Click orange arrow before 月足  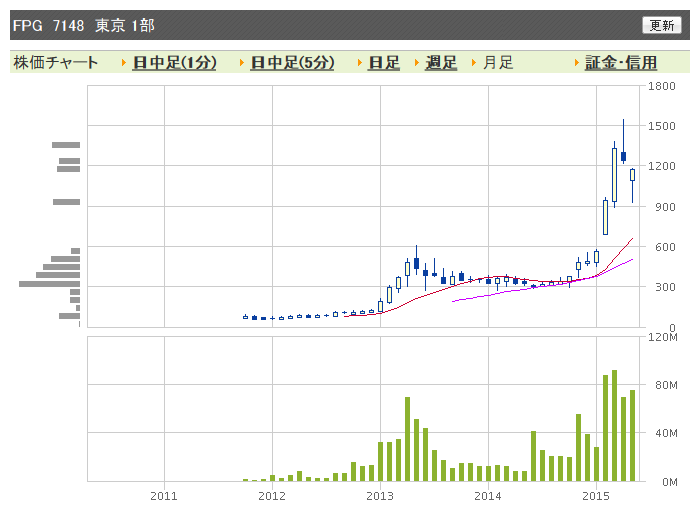pyautogui.click(x=474, y=63)
